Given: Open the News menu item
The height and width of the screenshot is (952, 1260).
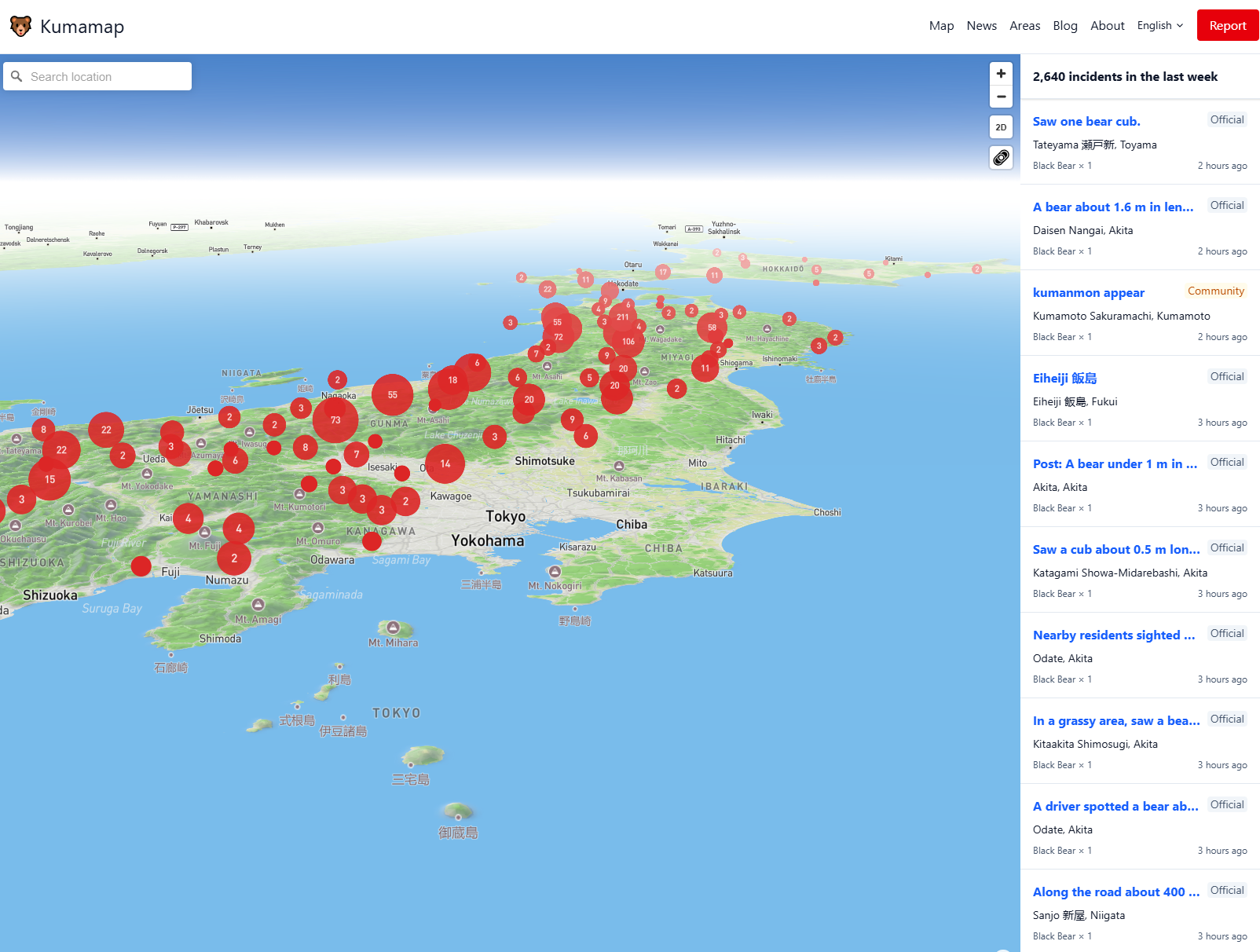Looking at the screenshot, I should pyautogui.click(x=981, y=26).
